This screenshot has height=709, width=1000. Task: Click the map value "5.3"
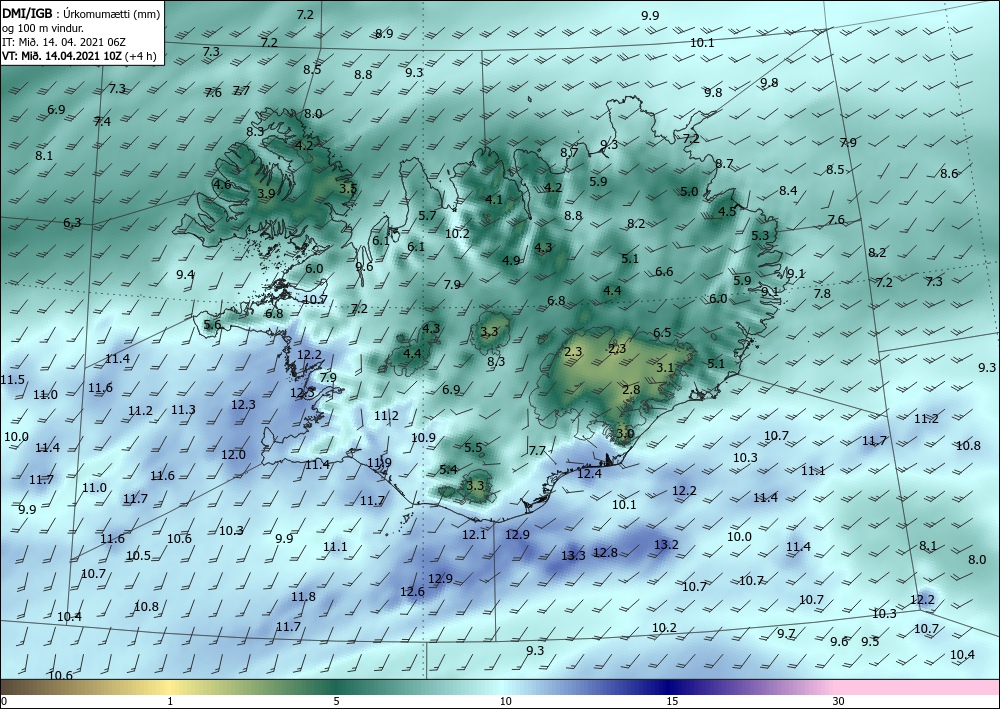tap(760, 235)
